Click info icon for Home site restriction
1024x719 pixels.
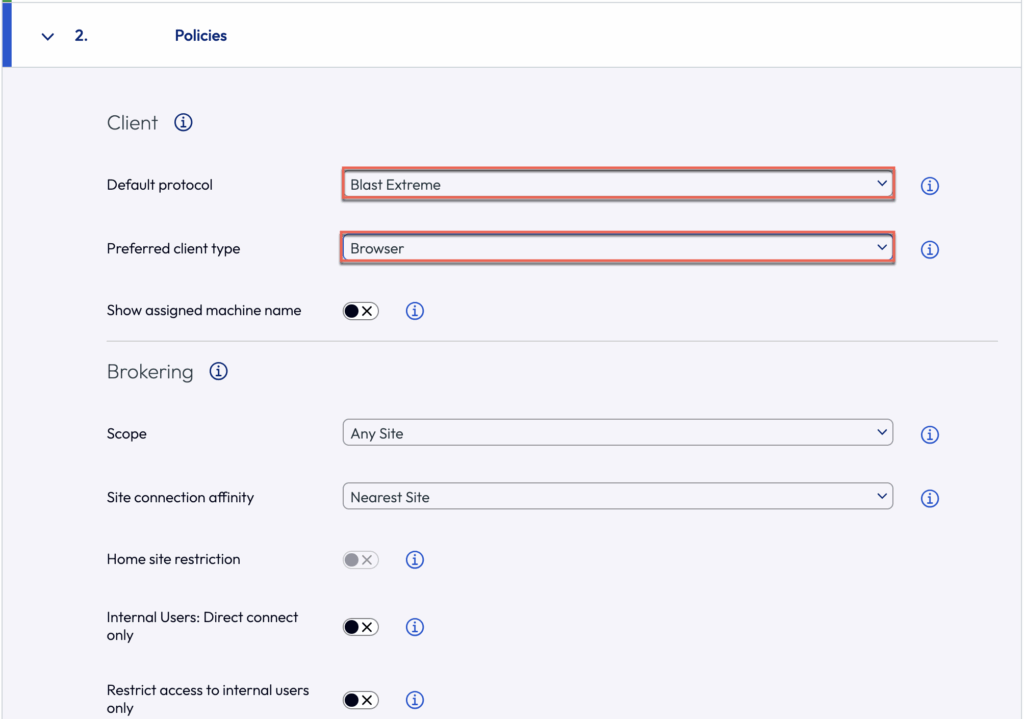tap(415, 560)
